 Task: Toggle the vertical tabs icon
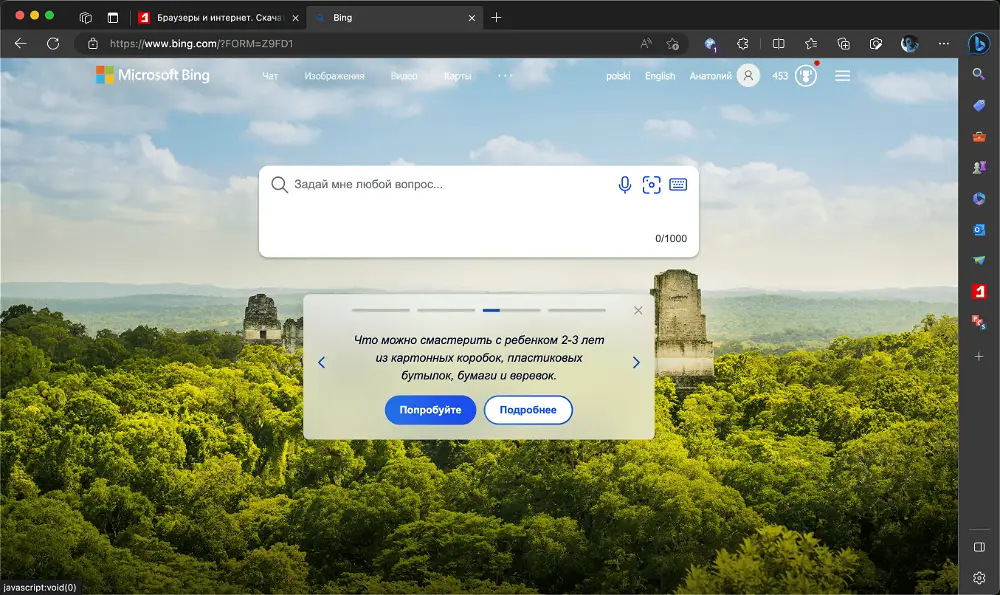click(113, 18)
